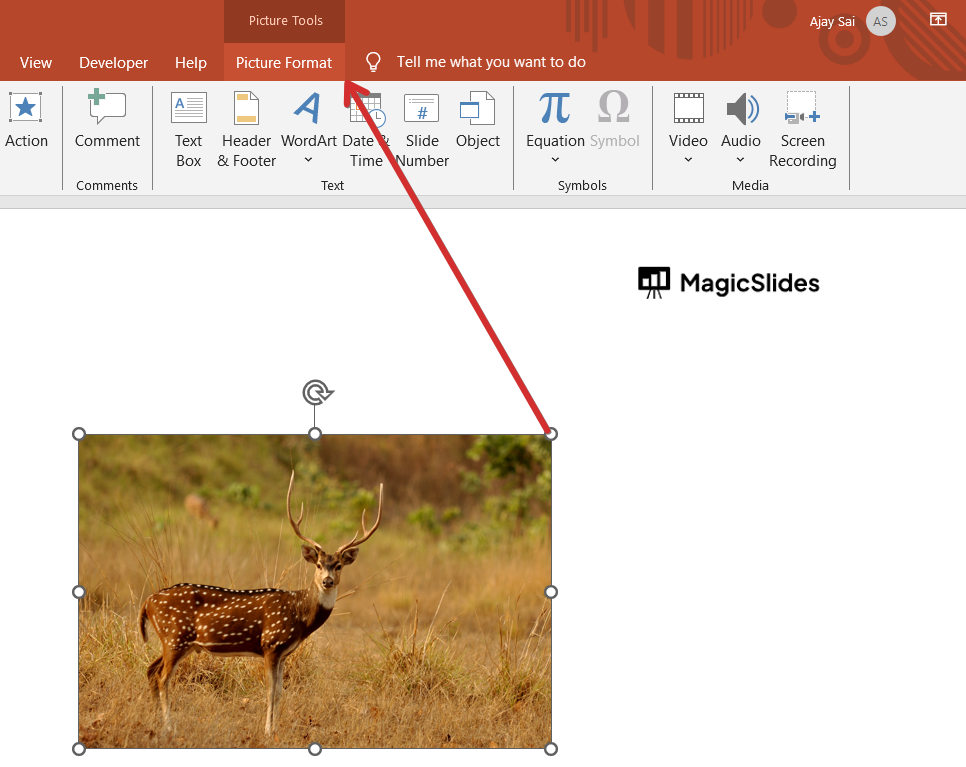The width and height of the screenshot is (966, 767).
Task: Click the Action star icon
Action: pyautogui.click(x=25, y=108)
